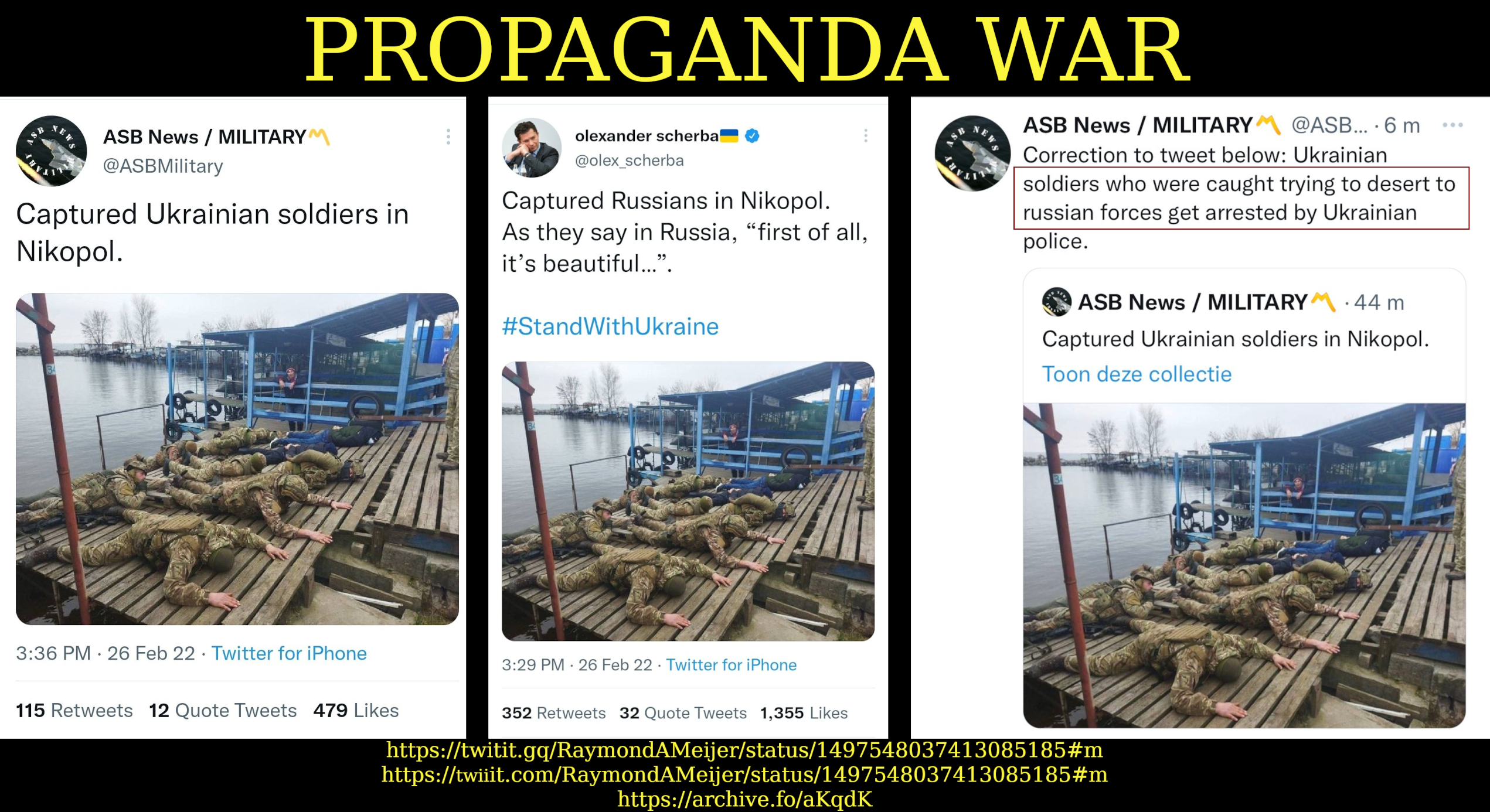
Task: Open dock photo in scherba tweet
Action: tap(688, 501)
